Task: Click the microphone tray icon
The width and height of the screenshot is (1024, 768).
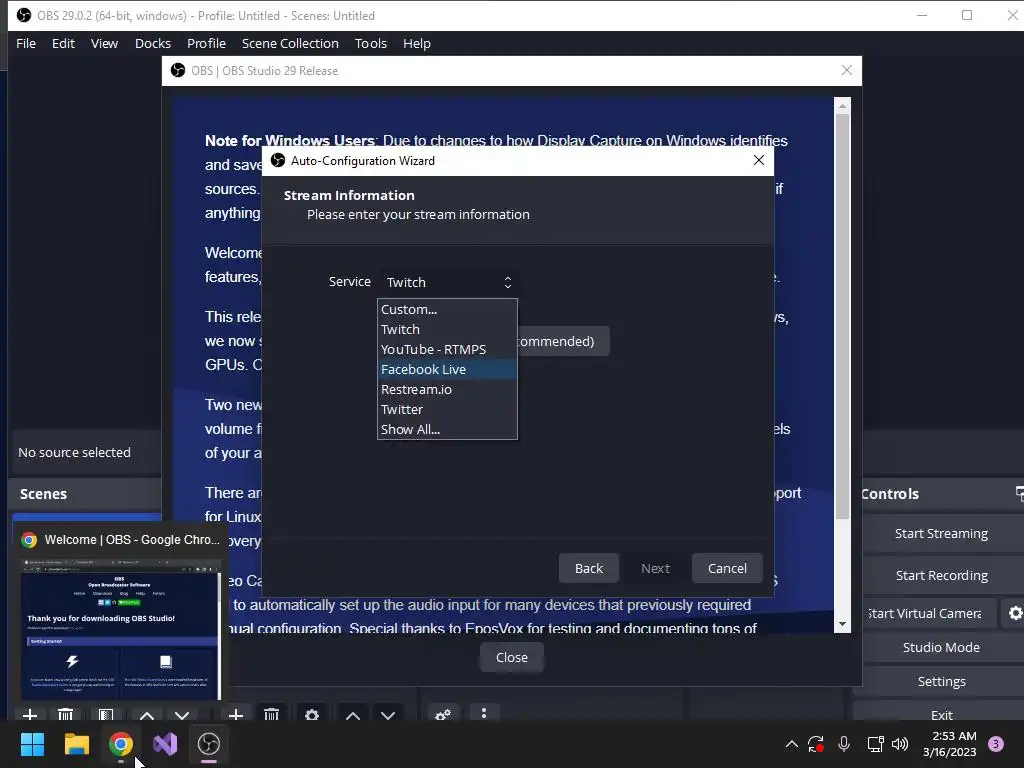Action: point(844,744)
